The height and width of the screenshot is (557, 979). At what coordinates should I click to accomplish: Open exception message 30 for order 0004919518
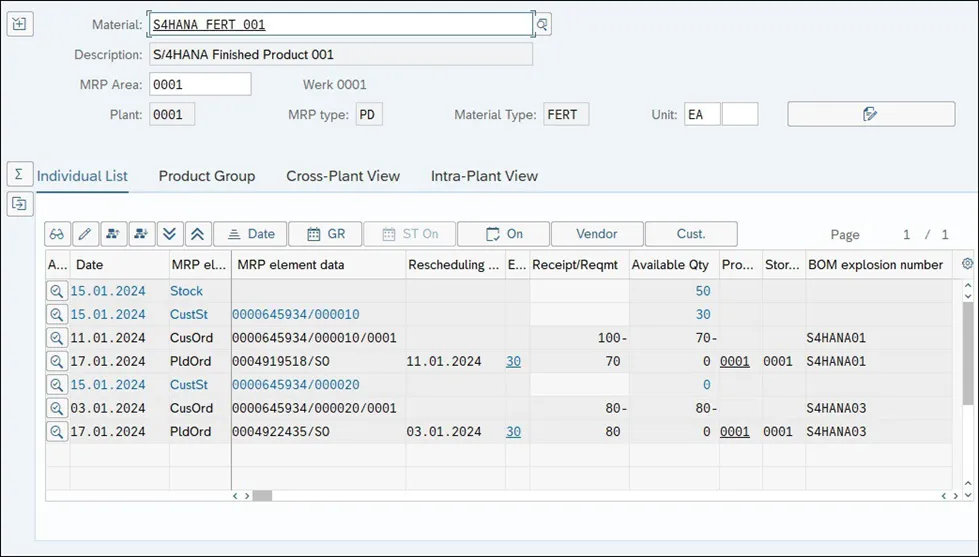513,362
